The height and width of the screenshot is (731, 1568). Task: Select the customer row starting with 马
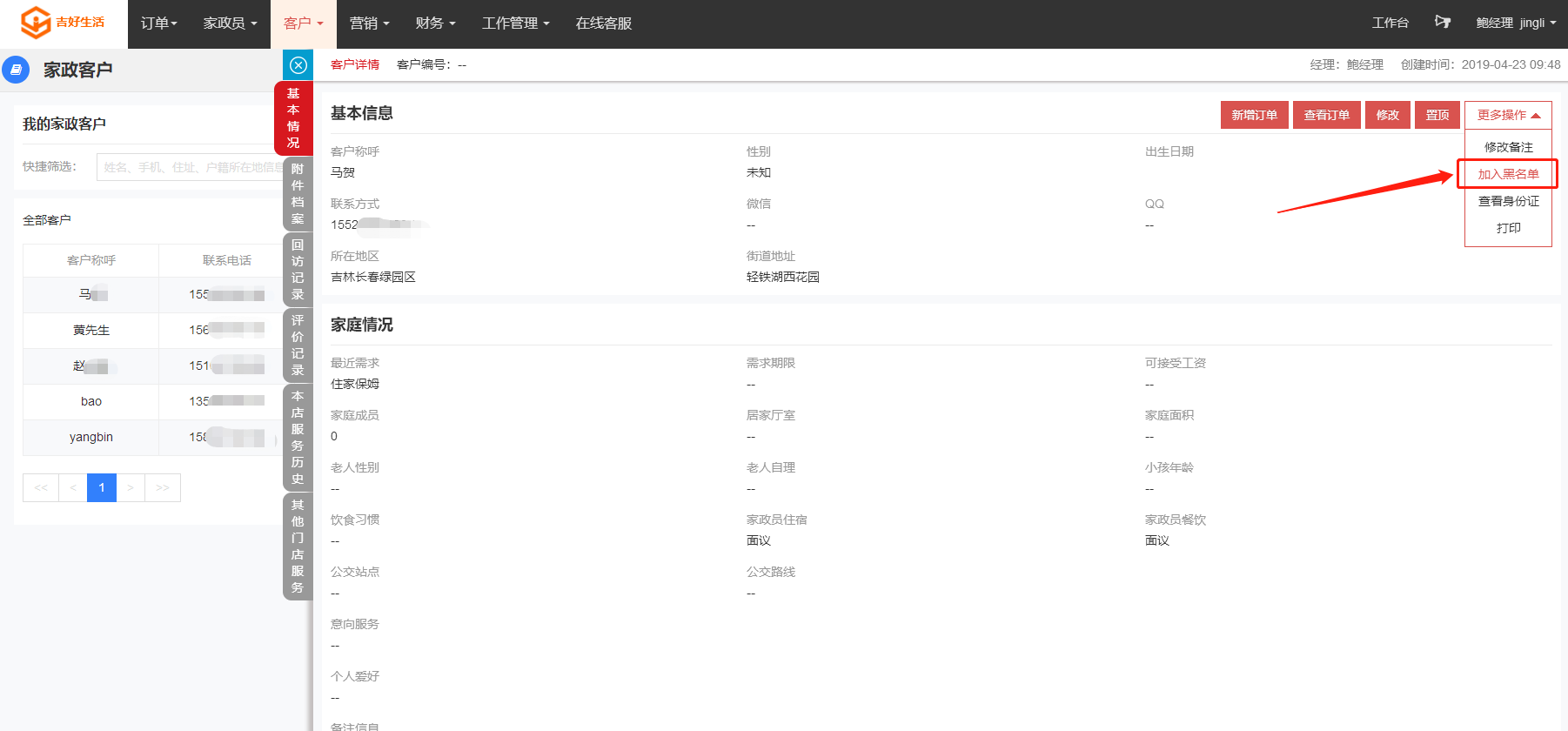click(152, 294)
